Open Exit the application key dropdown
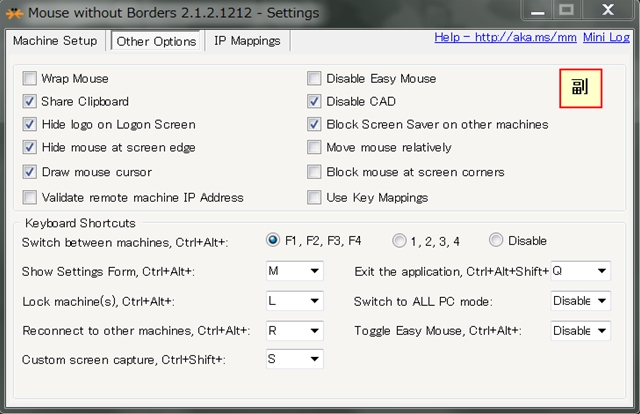This screenshot has height=414, width=640. (580, 271)
